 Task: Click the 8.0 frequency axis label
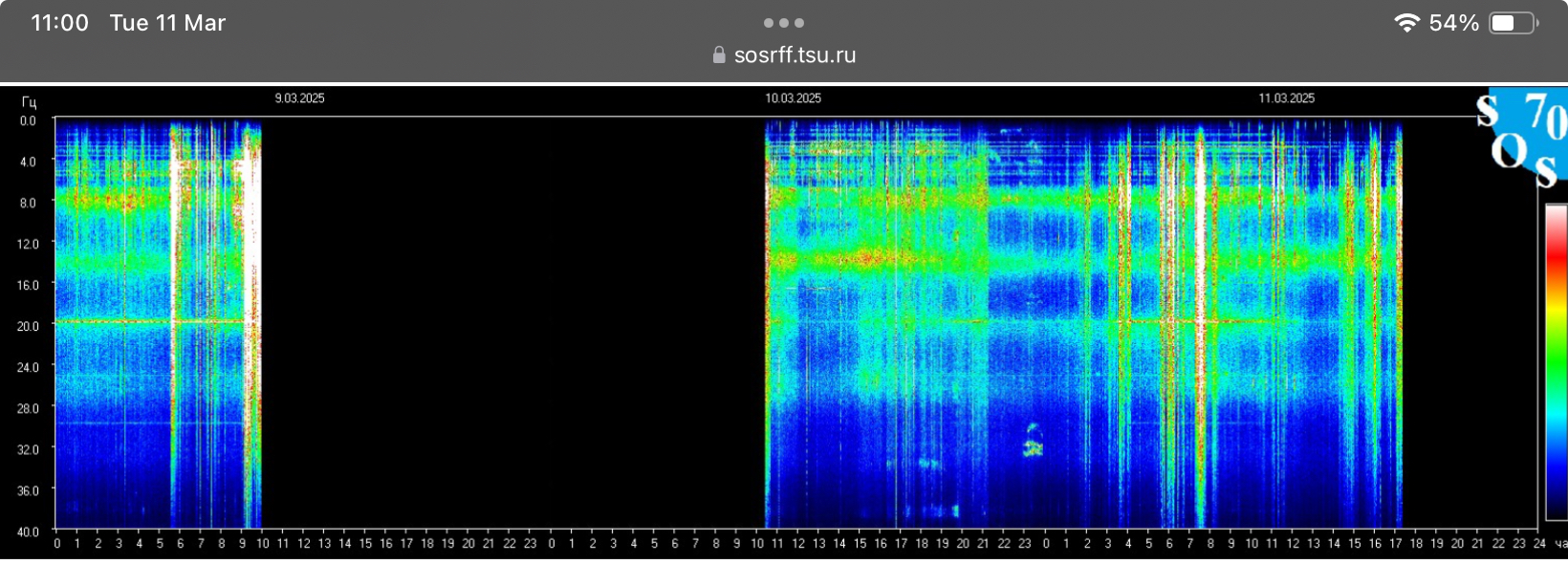tap(28, 204)
